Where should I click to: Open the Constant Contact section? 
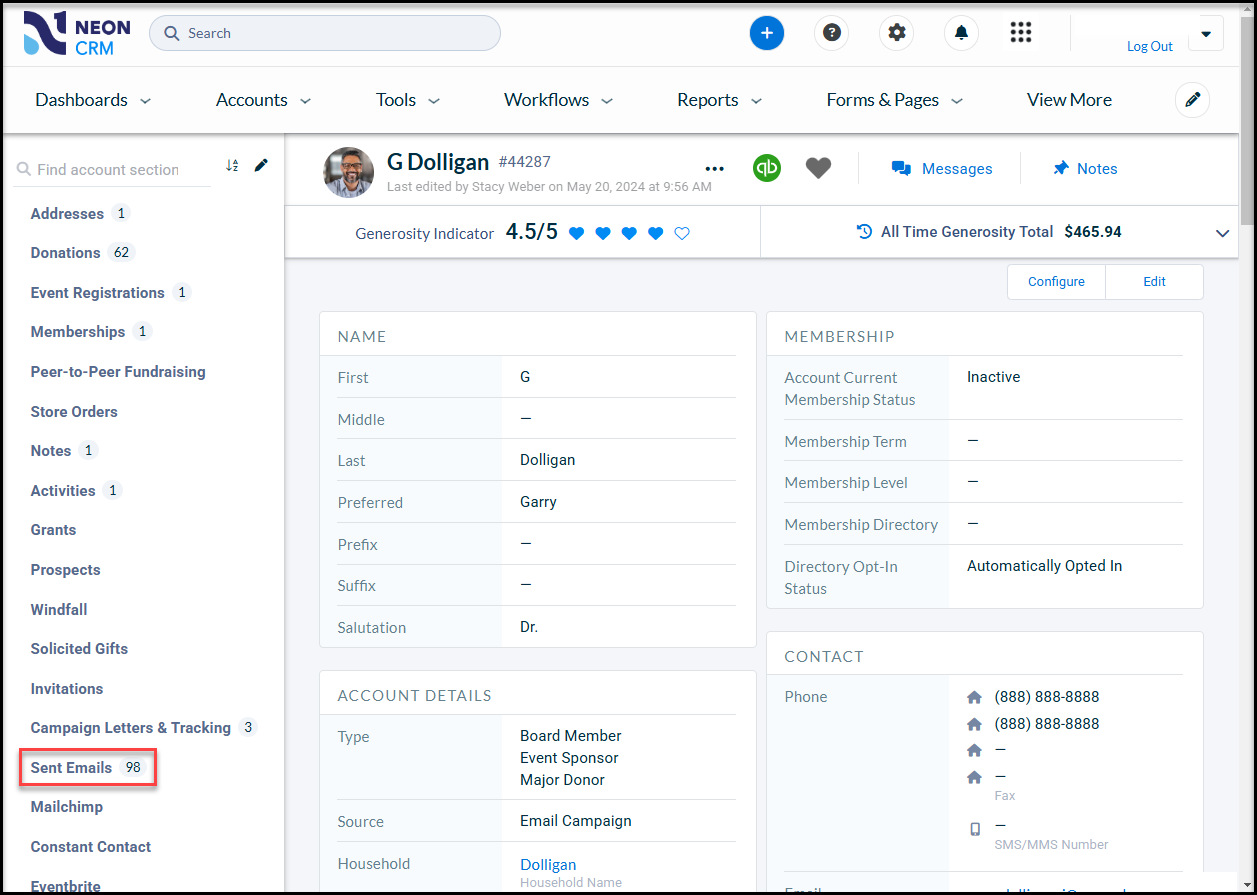click(91, 847)
